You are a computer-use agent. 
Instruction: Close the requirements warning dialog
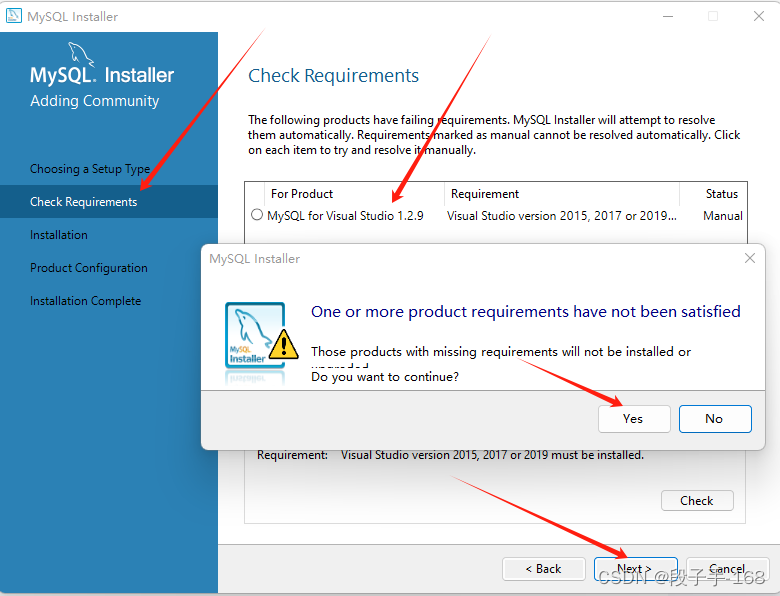pos(750,258)
